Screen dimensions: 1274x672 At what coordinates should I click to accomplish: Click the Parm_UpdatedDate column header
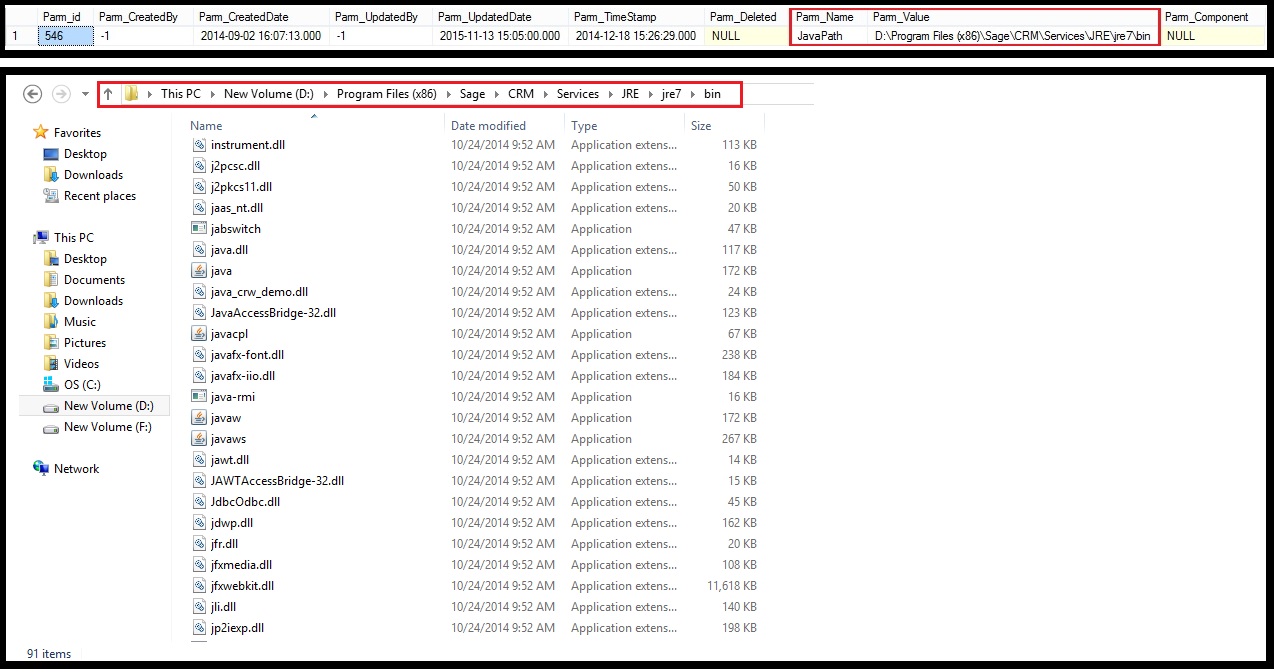pos(485,17)
